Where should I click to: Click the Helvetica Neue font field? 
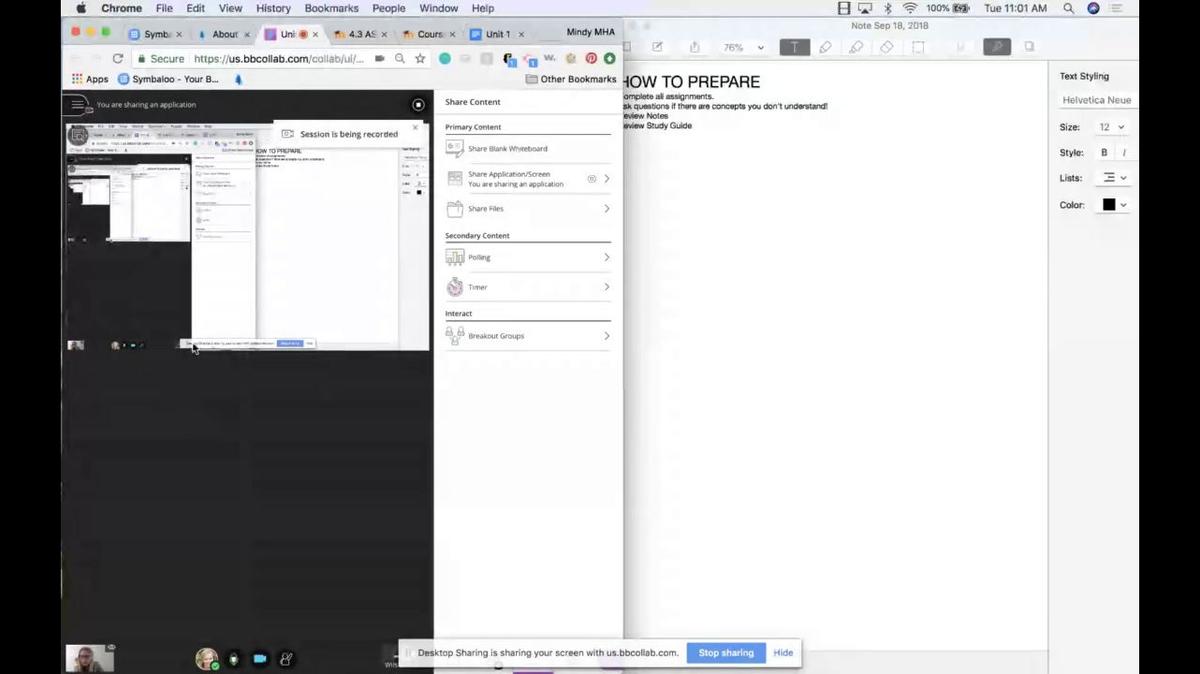point(1096,100)
